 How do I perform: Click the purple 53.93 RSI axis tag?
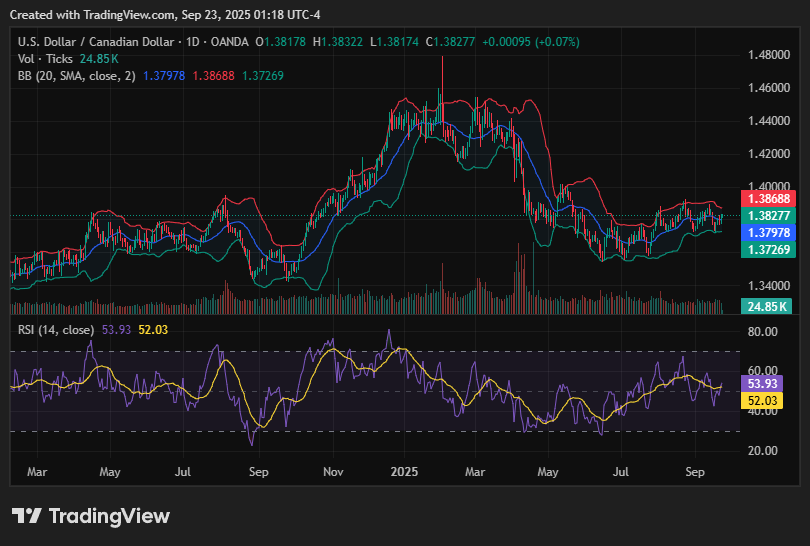pos(762,384)
